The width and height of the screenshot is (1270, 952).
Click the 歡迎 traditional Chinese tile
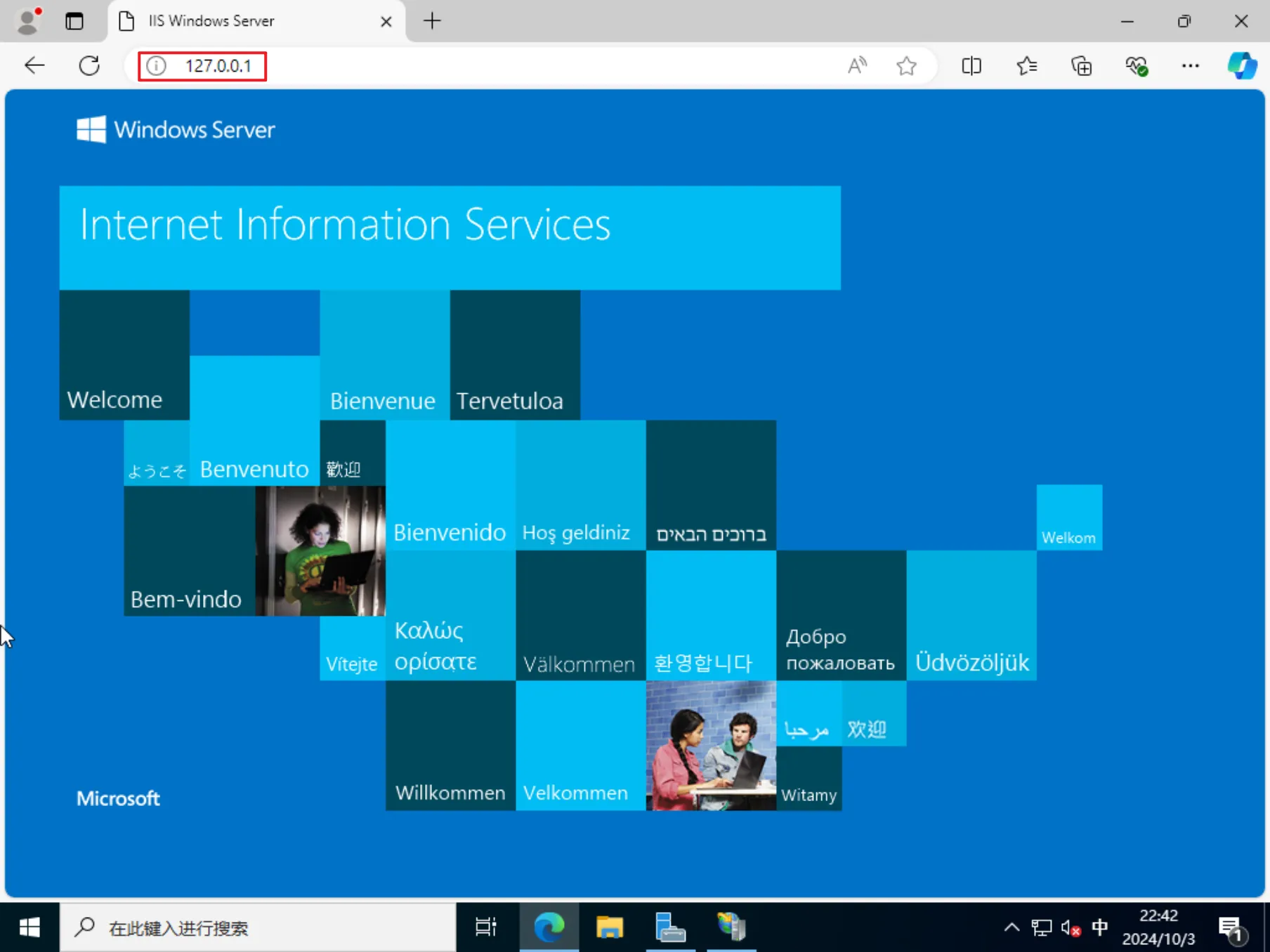click(x=353, y=453)
